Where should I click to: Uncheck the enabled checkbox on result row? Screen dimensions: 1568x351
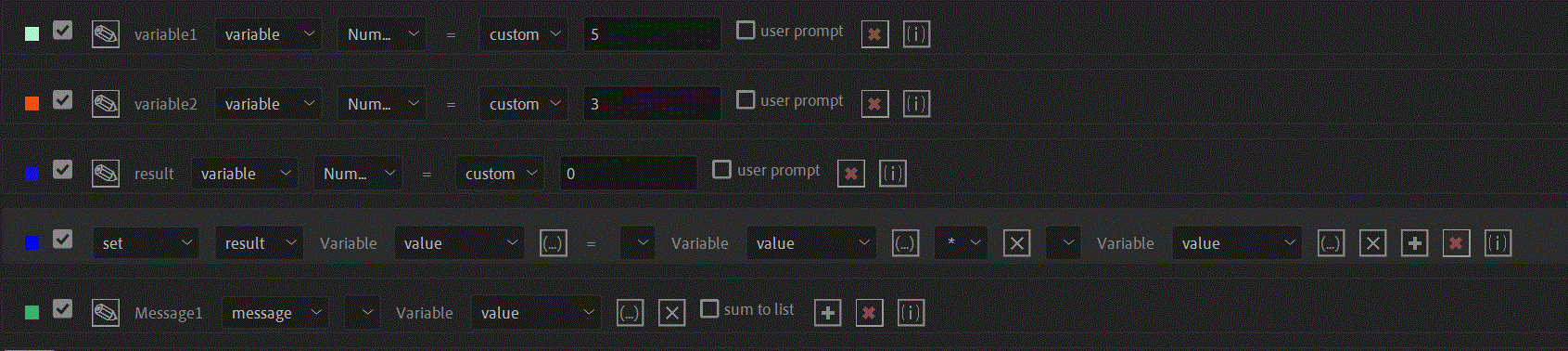tap(62, 170)
